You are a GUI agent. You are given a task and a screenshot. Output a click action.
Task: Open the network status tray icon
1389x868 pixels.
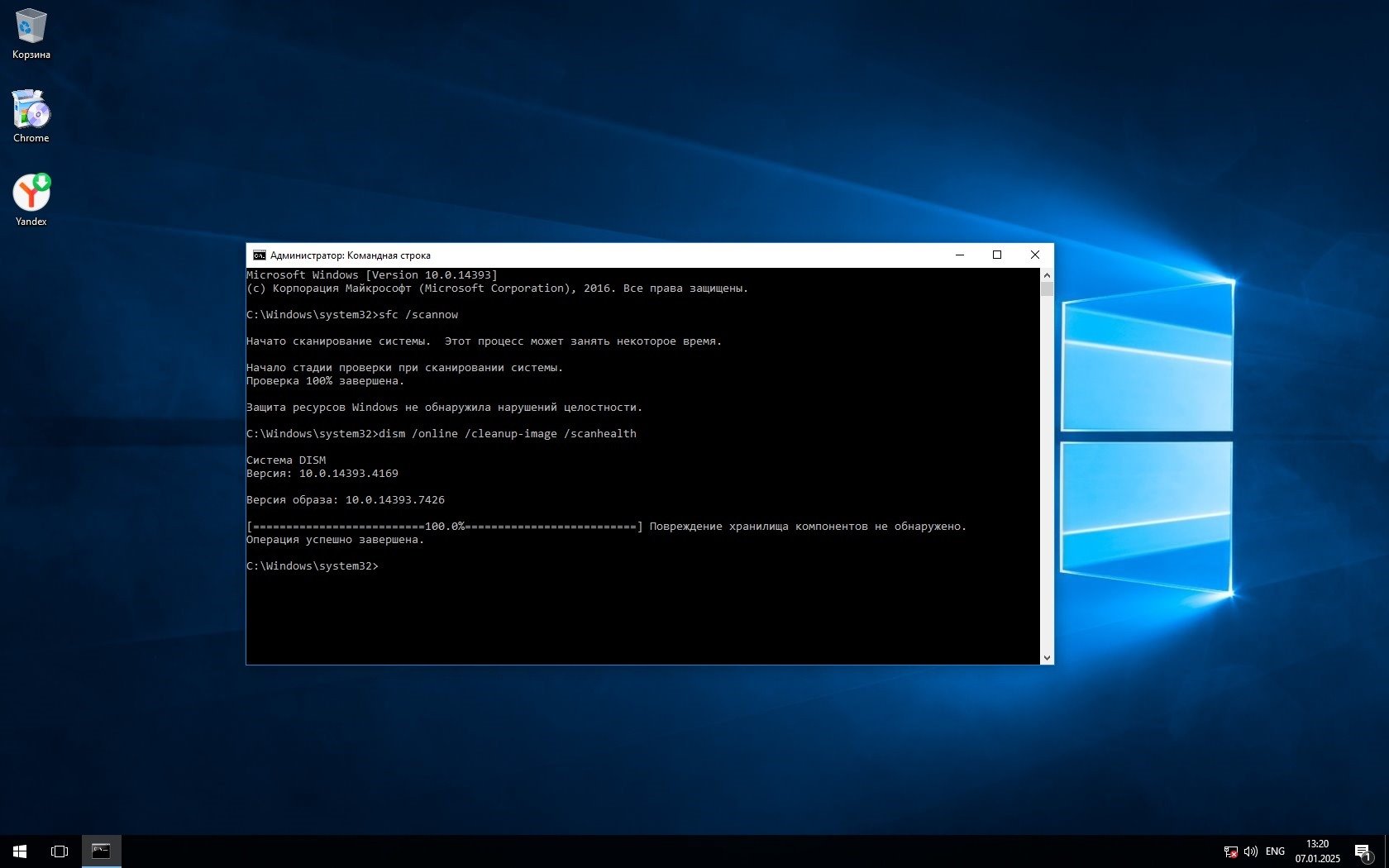point(1230,851)
